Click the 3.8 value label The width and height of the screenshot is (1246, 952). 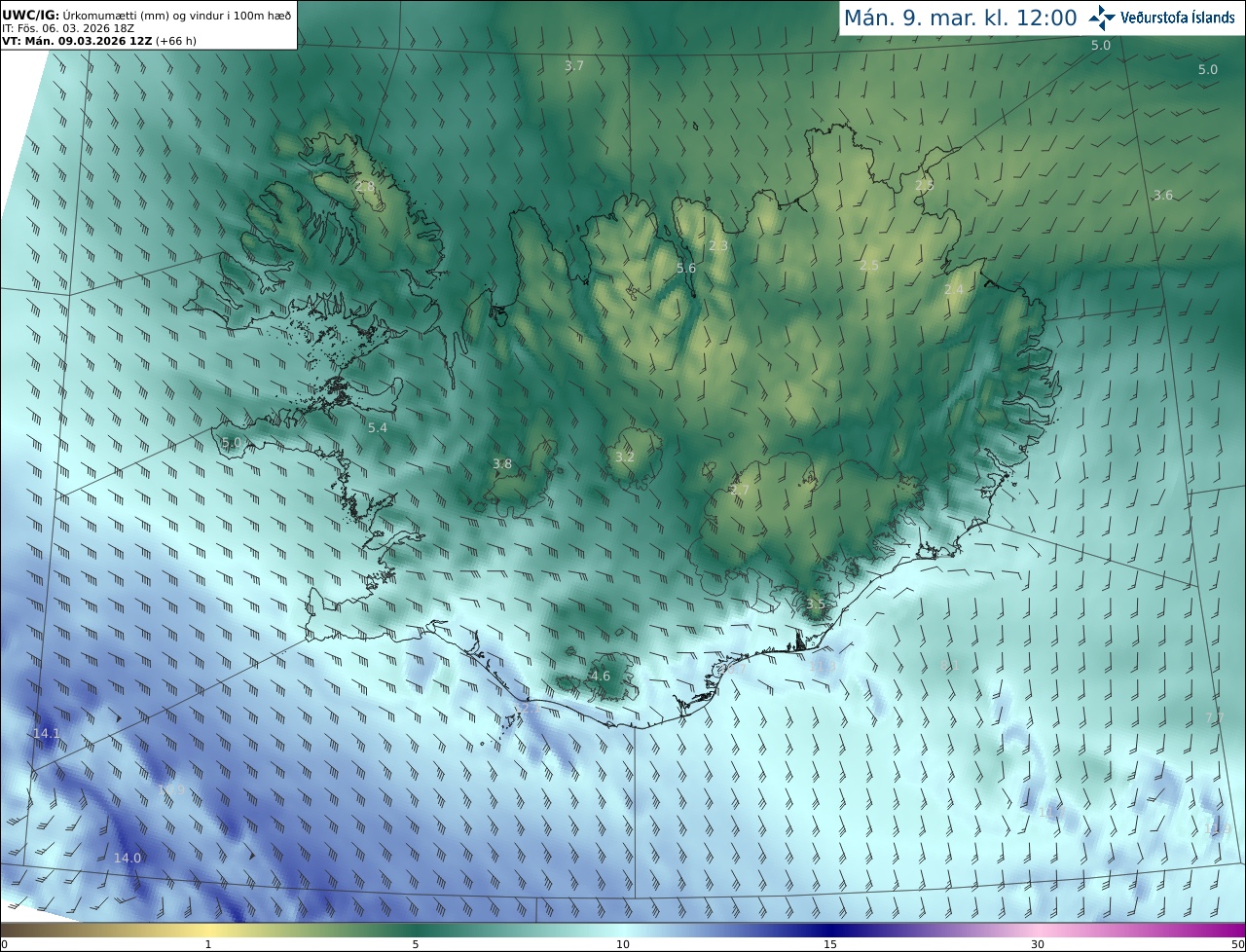502,464
